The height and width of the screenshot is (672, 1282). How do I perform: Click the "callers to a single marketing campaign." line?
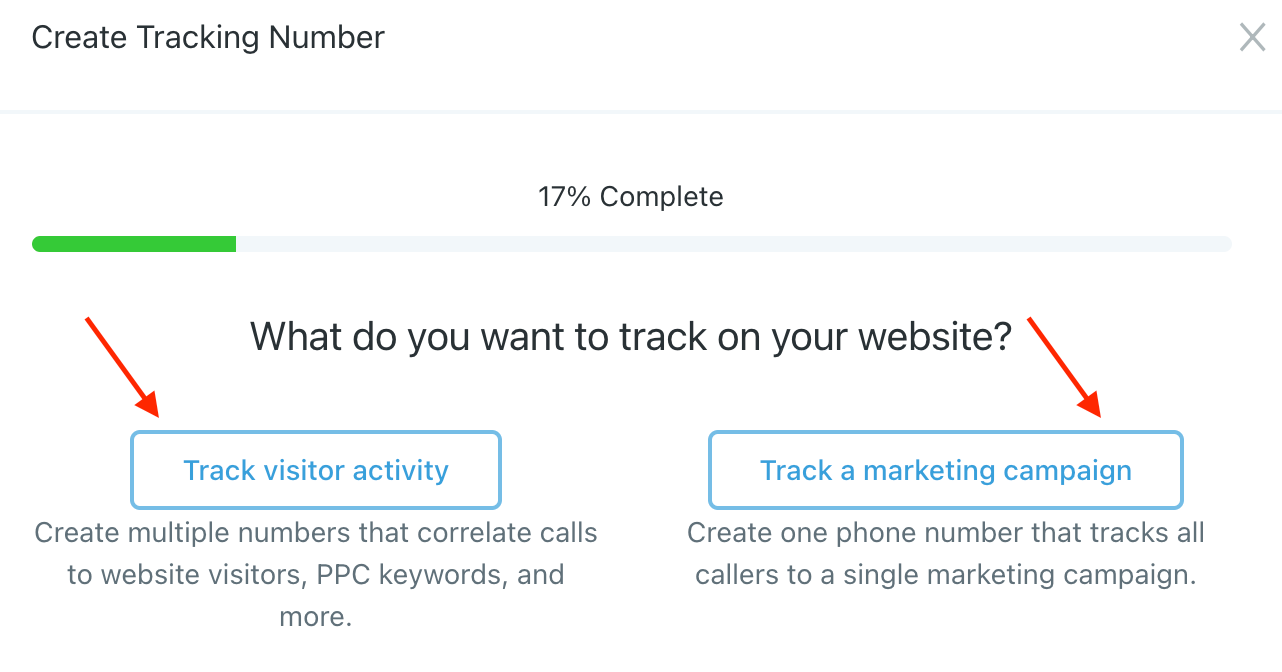(x=945, y=575)
